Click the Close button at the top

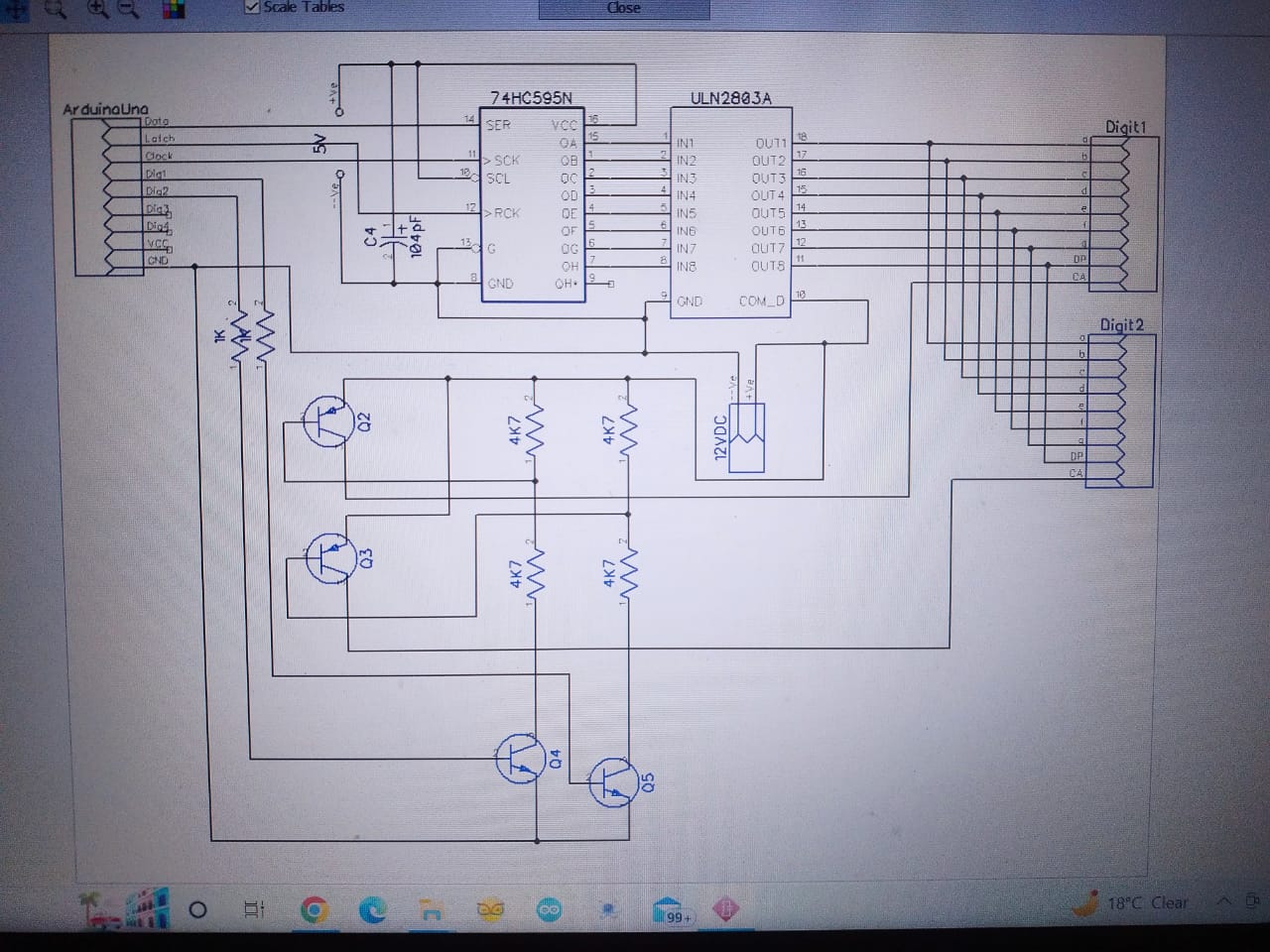(623, 8)
